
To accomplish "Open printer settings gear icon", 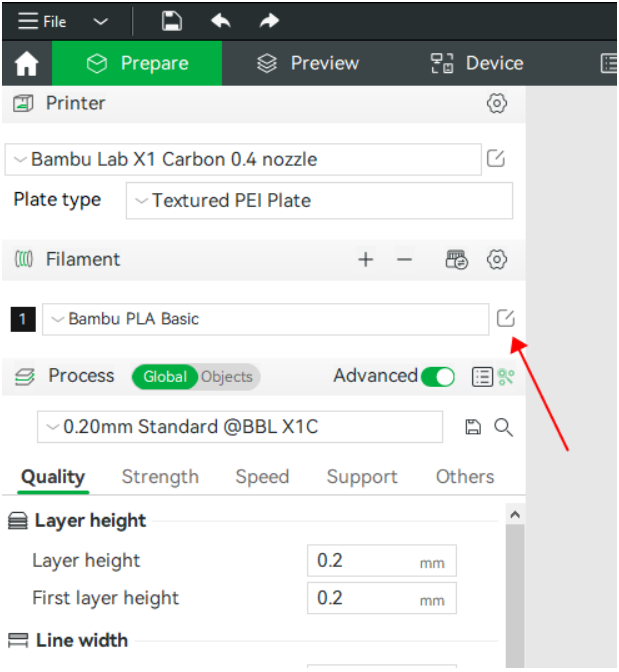I will [496, 103].
